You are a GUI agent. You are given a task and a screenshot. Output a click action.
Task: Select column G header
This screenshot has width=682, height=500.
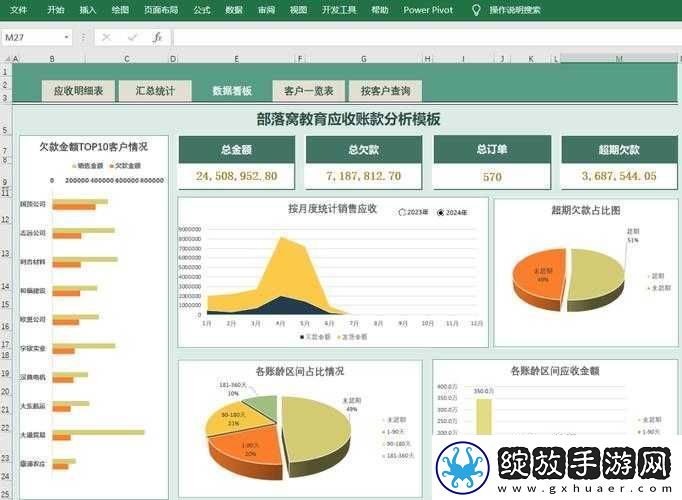click(364, 59)
